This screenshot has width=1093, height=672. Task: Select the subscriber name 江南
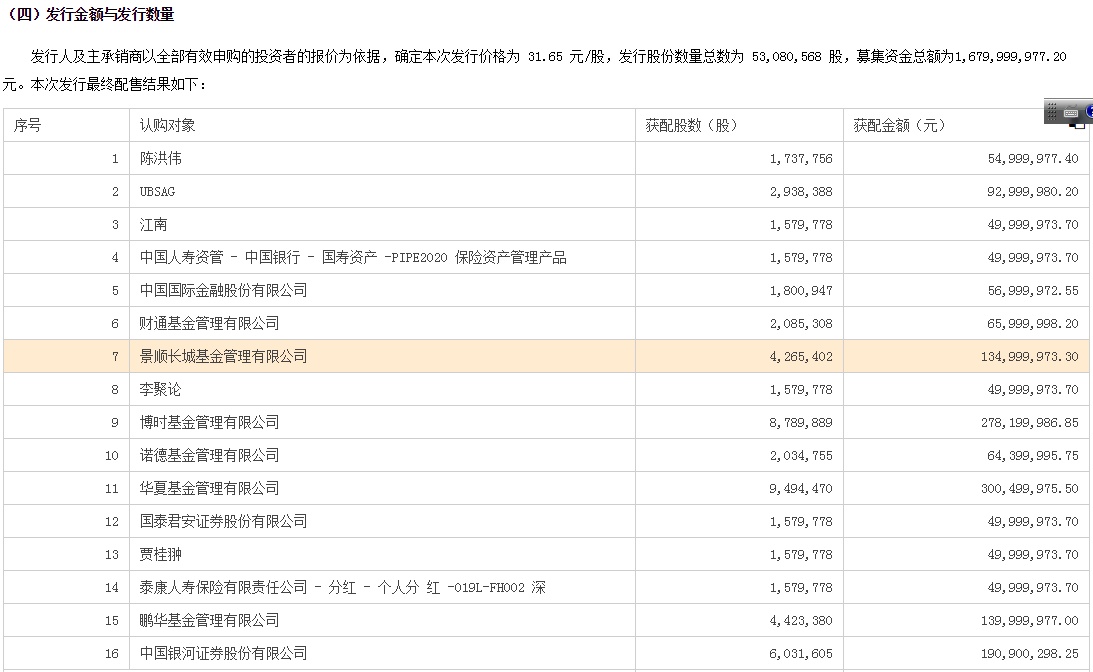click(153, 224)
